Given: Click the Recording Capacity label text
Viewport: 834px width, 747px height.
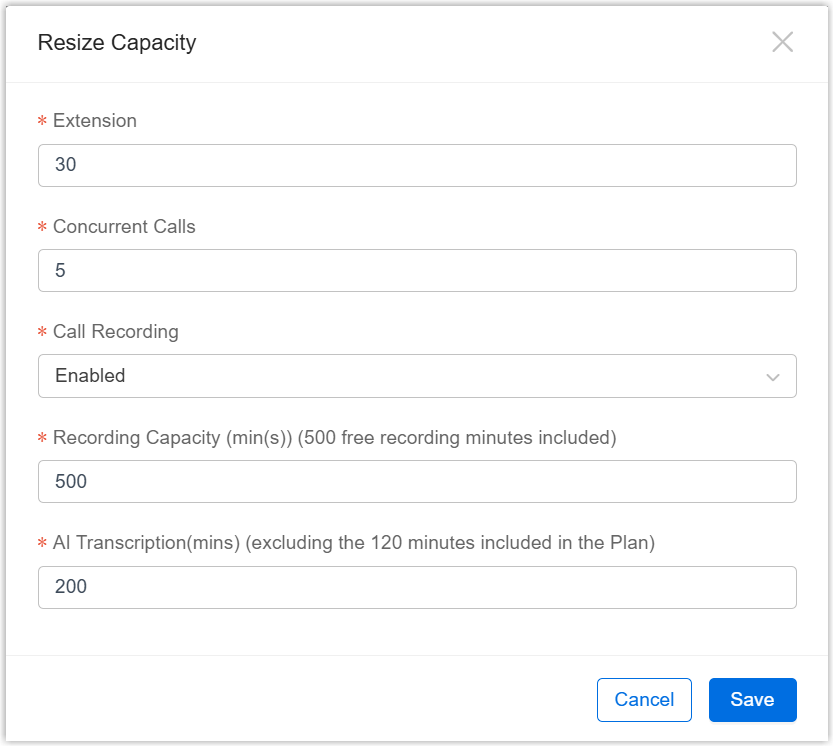Looking at the screenshot, I should (334, 438).
